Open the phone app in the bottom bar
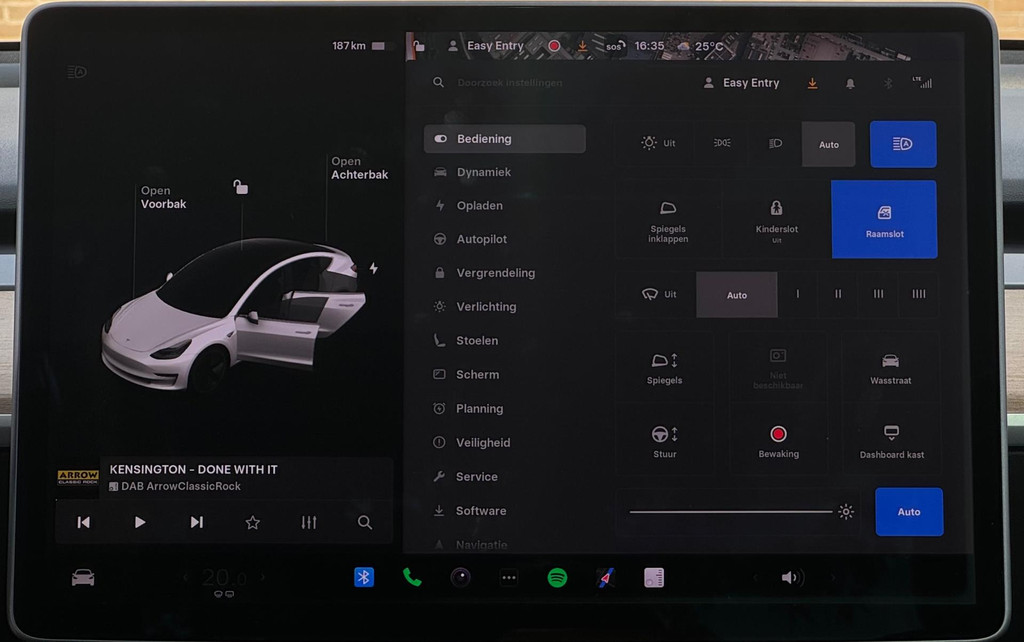1024x642 pixels. coord(412,578)
